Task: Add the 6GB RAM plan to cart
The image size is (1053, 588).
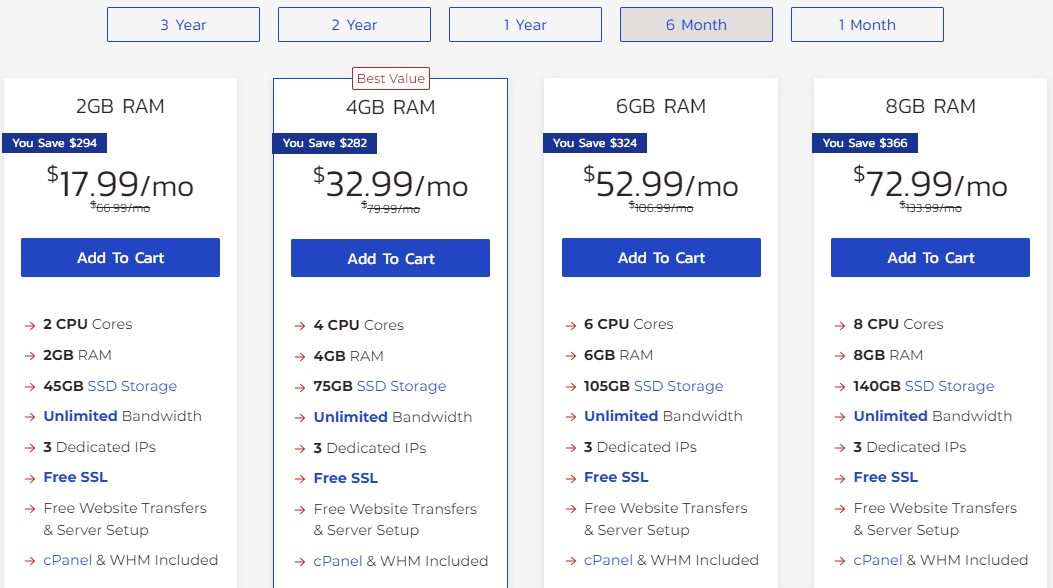Action: pos(660,257)
